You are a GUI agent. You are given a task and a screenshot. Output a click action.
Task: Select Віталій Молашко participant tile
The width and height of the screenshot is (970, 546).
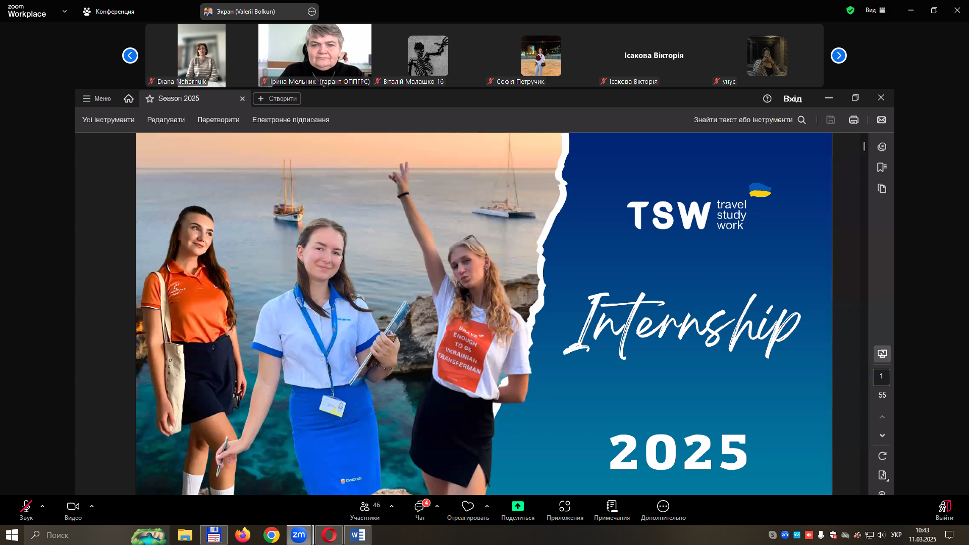click(428, 56)
